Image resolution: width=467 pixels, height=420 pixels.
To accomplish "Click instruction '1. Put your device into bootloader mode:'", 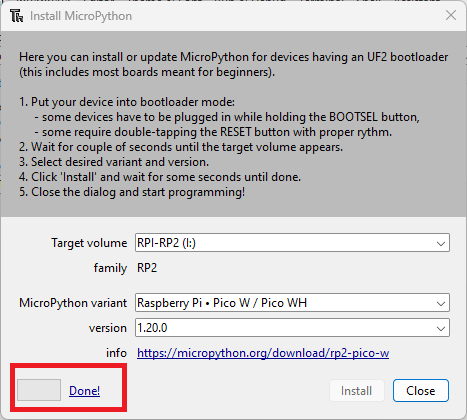I will pyautogui.click(x=127, y=102).
